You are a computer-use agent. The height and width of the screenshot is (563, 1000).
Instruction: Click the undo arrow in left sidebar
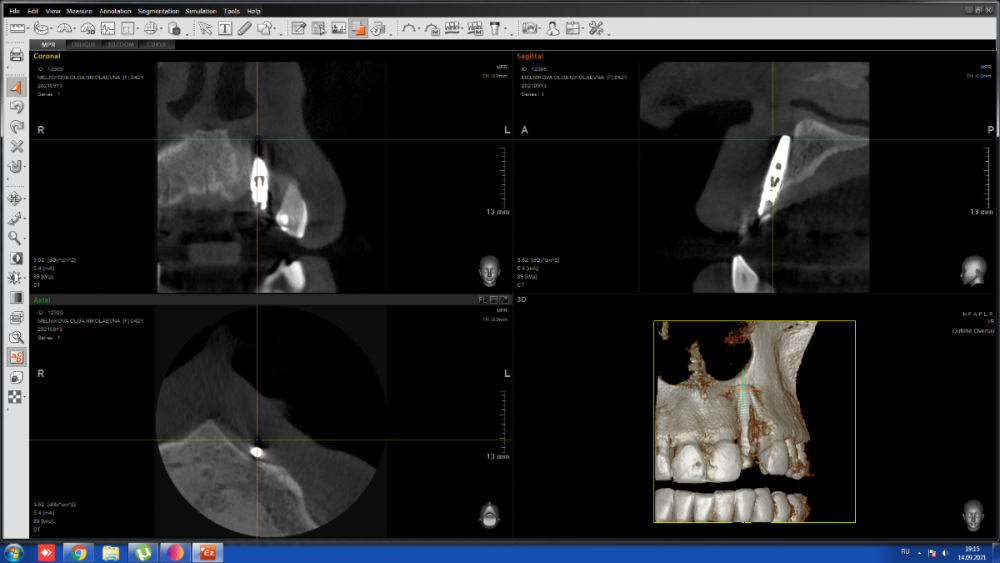16,107
